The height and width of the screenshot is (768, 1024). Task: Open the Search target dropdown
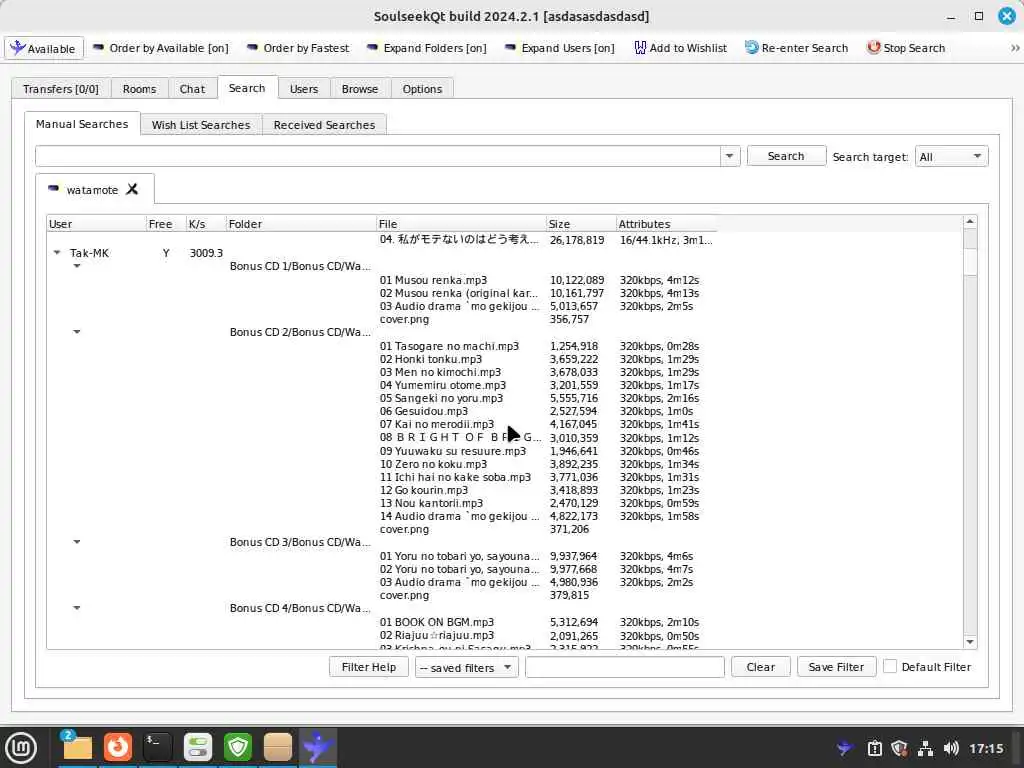(x=951, y=157)
